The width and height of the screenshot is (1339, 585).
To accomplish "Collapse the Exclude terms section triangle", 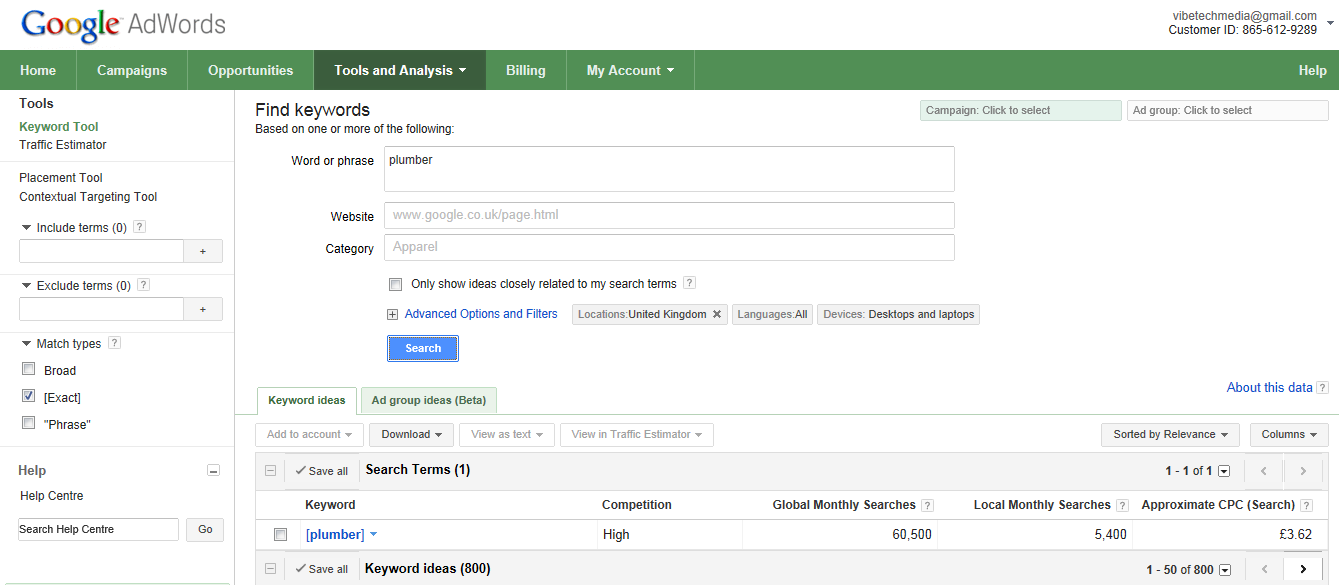I will pyautogui.click(x=26, y=286).
